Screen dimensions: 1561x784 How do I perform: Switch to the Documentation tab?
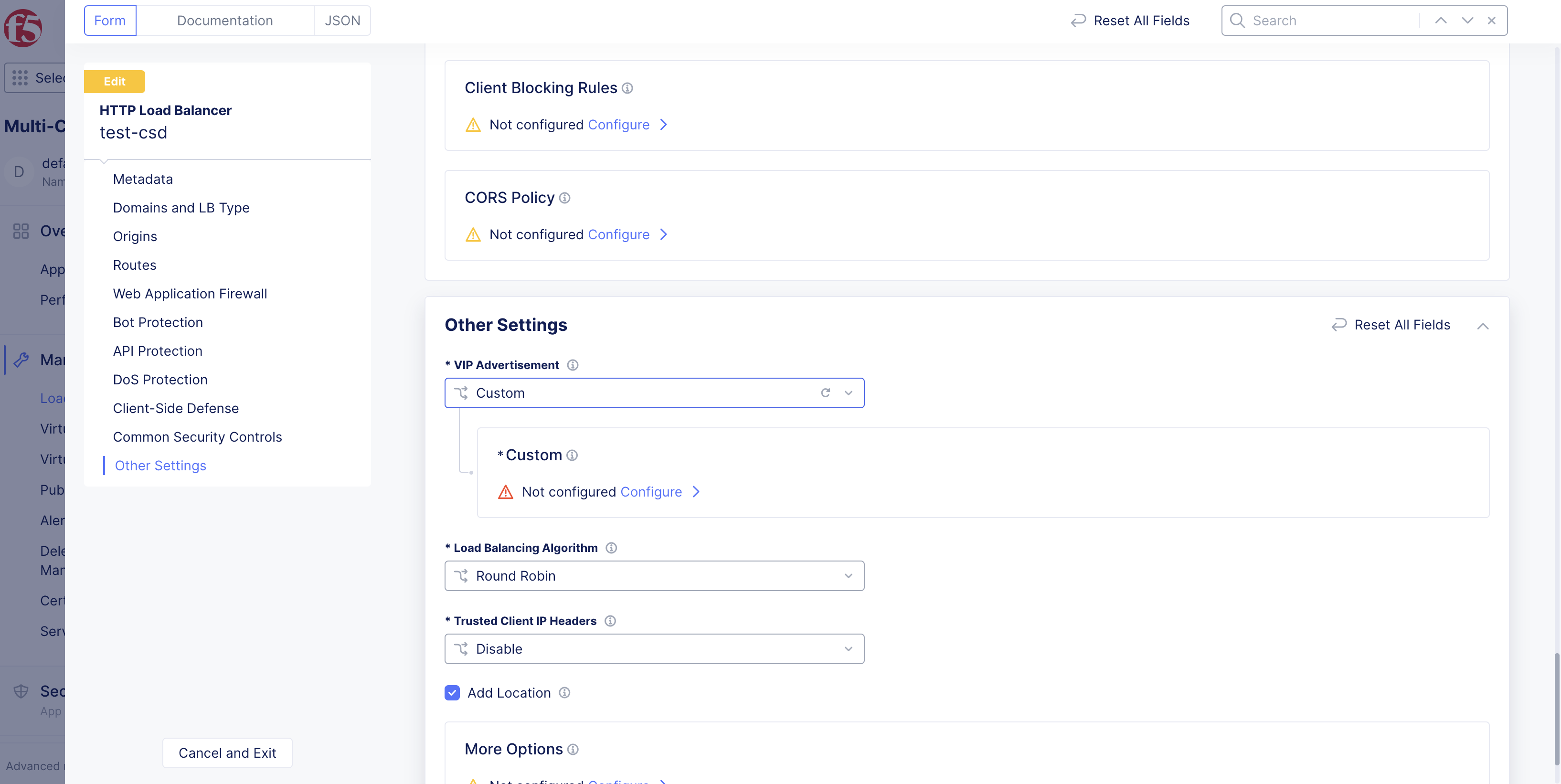click(225, 21)
